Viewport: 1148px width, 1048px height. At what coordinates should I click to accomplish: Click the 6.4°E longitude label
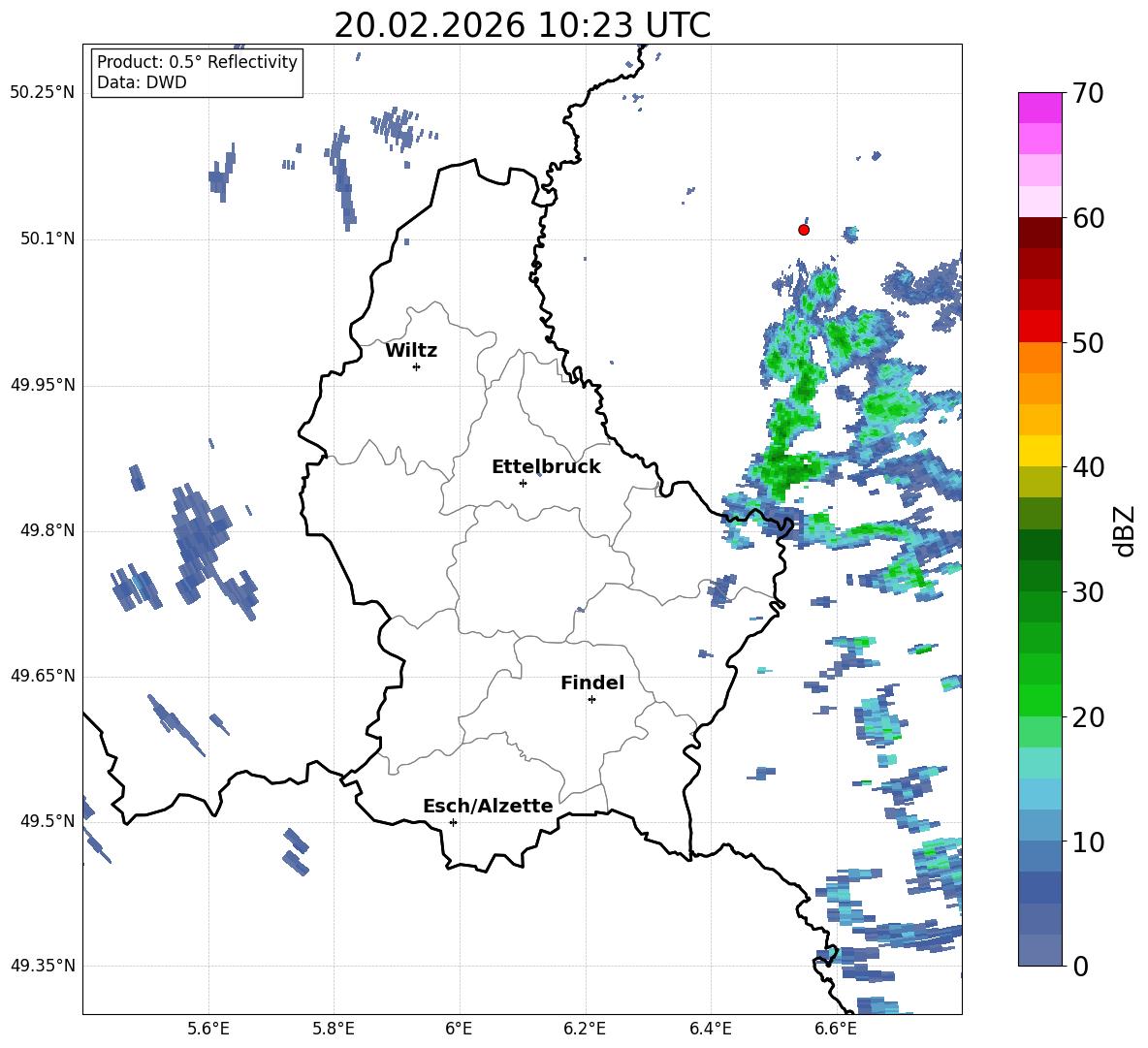coord(710,1029)
